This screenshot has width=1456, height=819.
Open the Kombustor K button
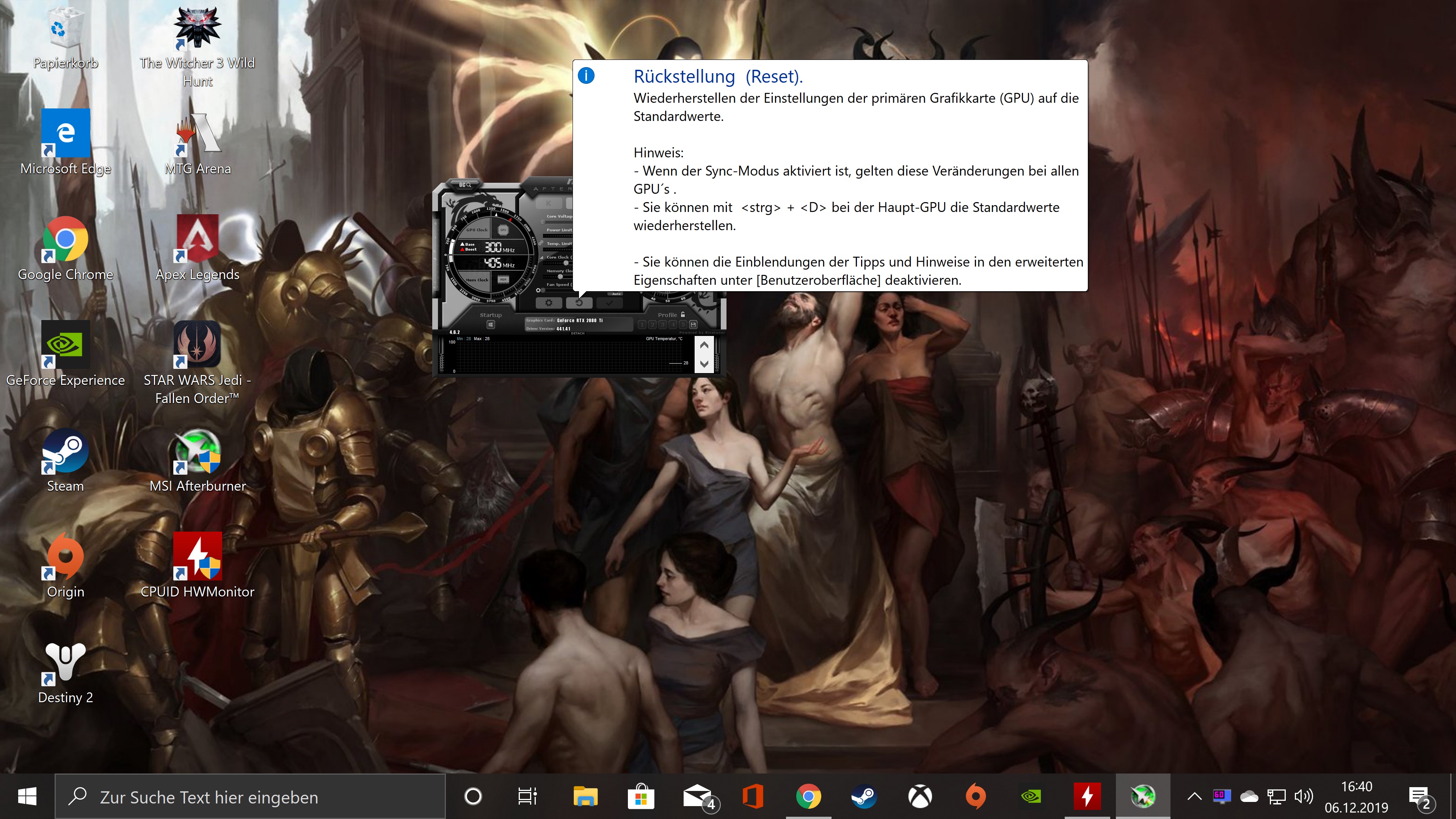(549, 204)
